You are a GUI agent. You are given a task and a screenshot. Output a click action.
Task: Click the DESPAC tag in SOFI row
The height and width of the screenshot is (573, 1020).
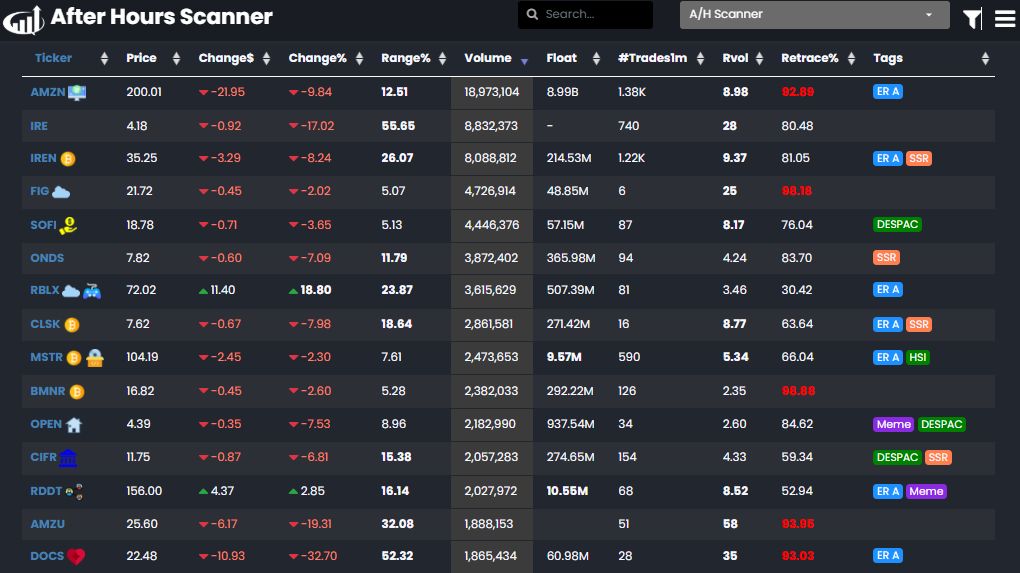897,224
